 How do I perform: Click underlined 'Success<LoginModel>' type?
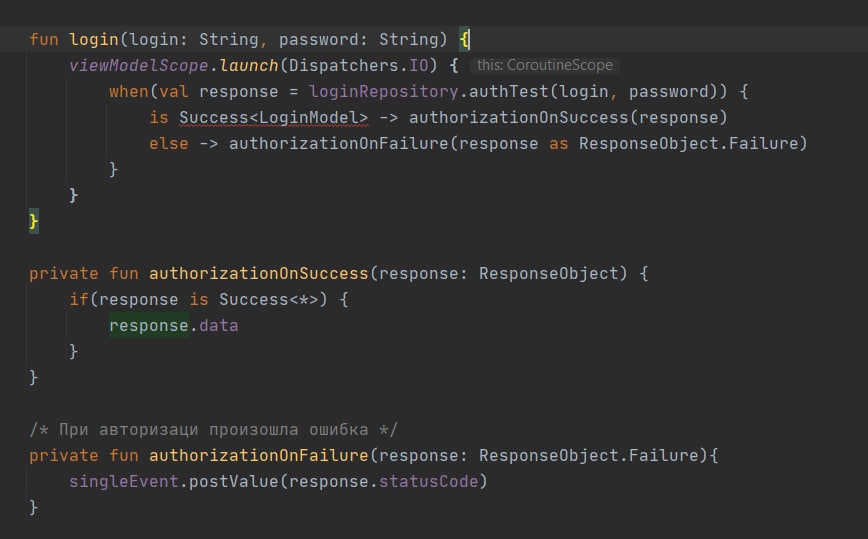pyautogui.click(x=273, y=117)
